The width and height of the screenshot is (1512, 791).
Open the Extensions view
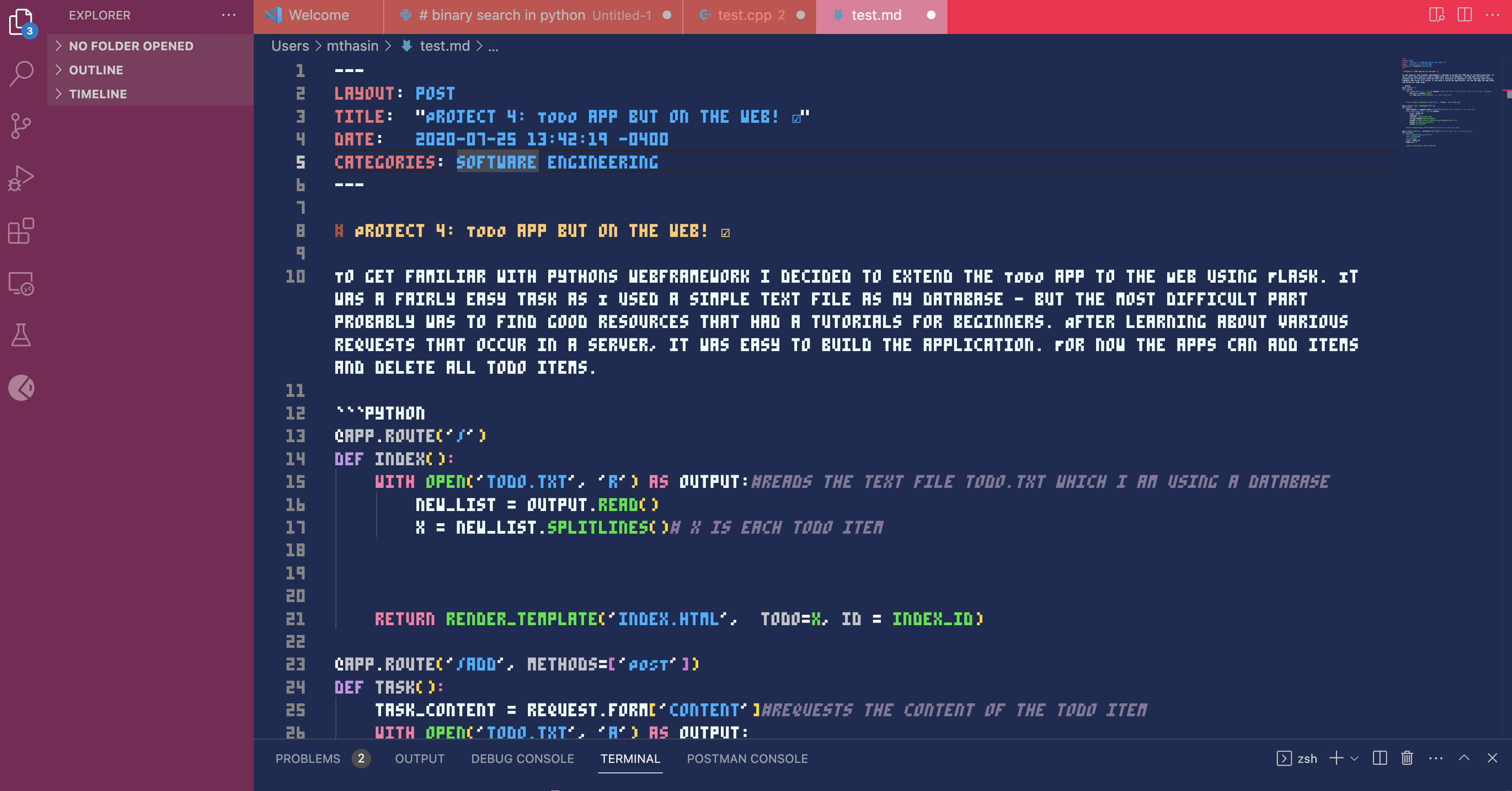tap(21, 231)
